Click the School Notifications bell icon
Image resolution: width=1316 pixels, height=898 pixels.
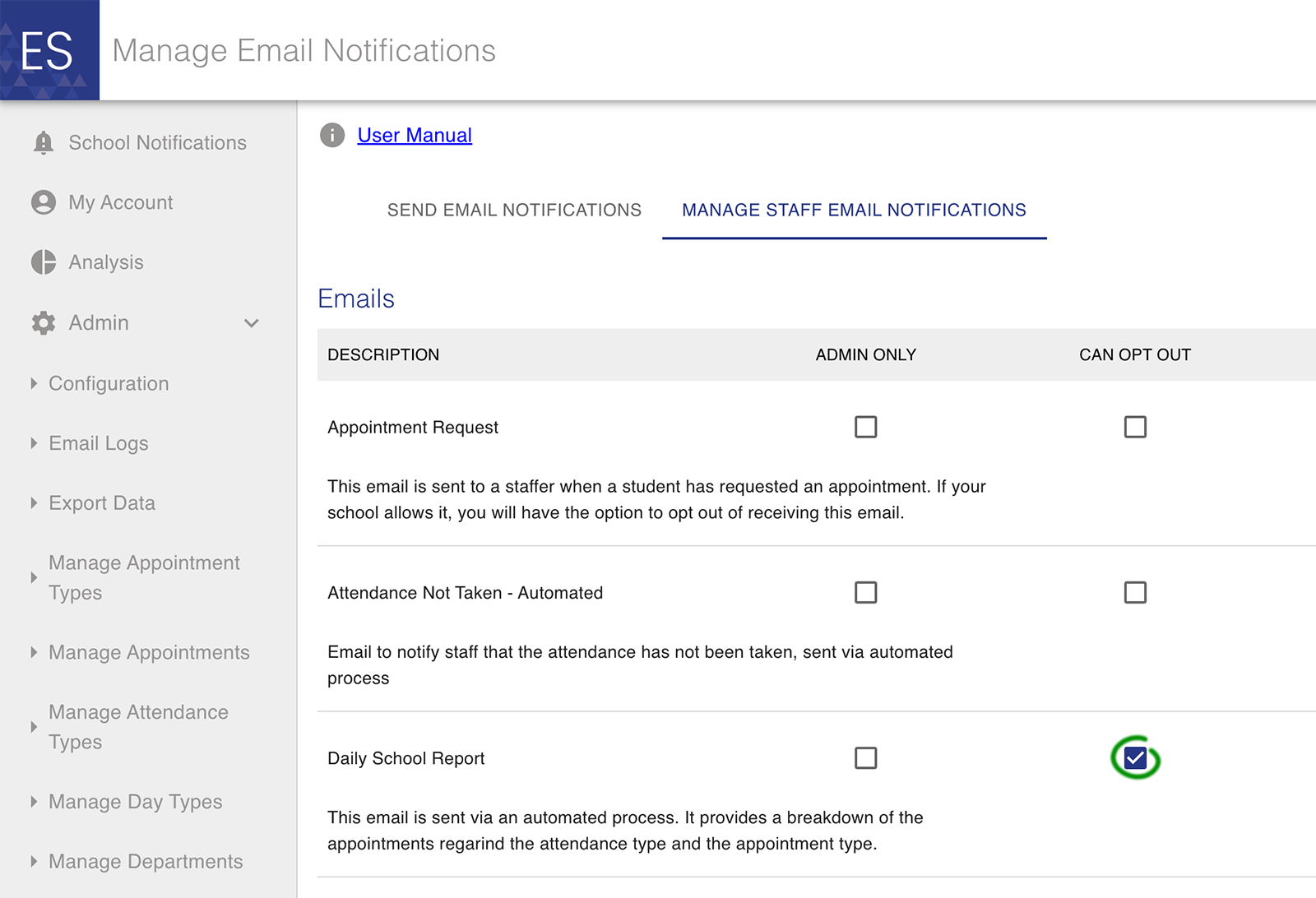pos(44,142)
